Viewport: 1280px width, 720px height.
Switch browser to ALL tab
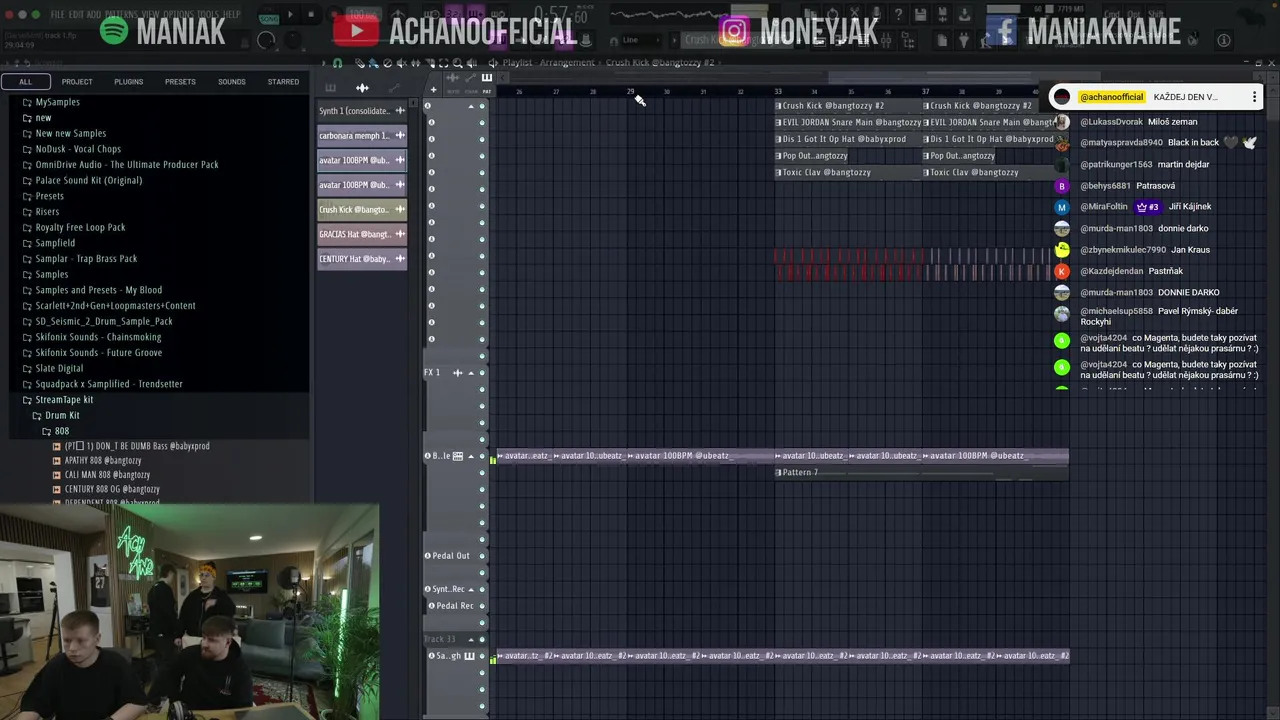click(25, 82)
